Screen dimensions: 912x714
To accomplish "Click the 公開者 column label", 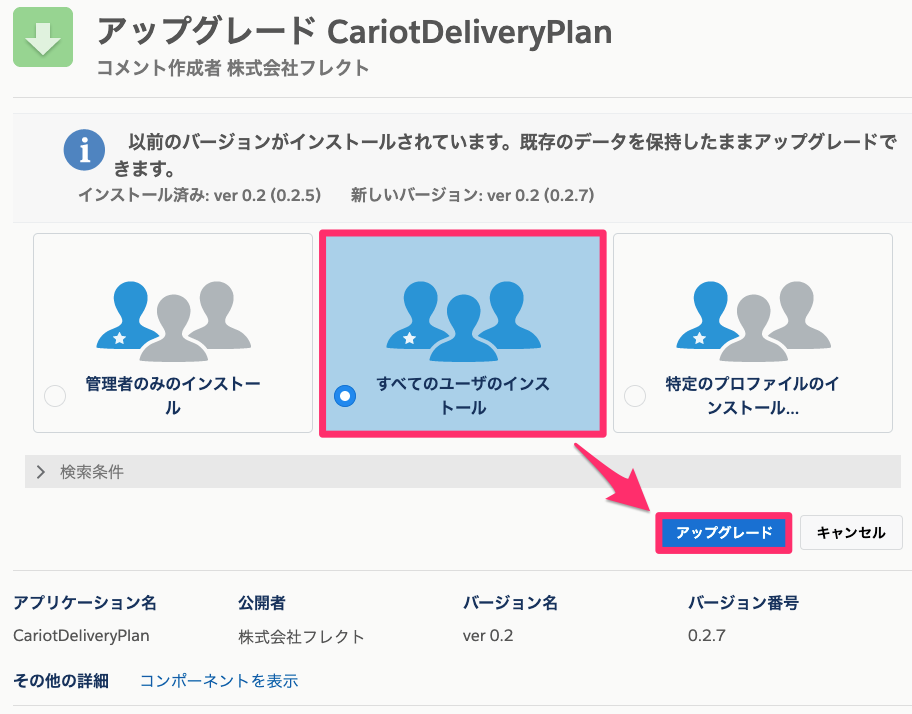I will pyautogui.click(x=262, y=603).
